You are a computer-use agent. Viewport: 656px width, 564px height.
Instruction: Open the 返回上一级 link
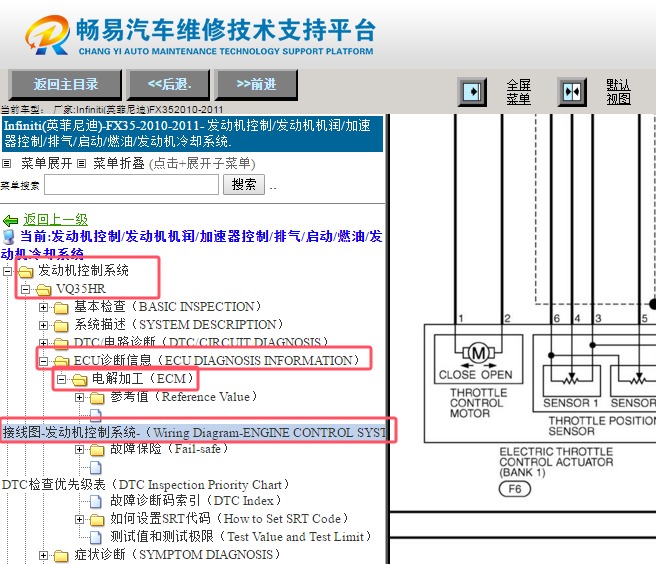point(55,220)
